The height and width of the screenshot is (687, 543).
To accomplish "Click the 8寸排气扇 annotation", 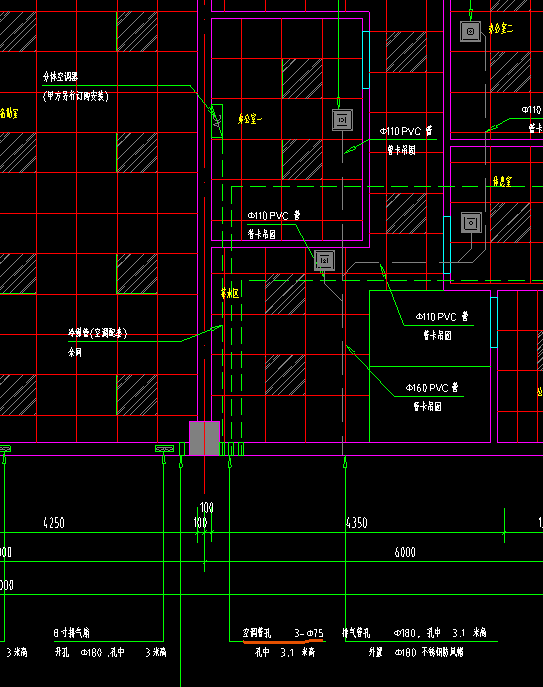I will coord(72,633).
